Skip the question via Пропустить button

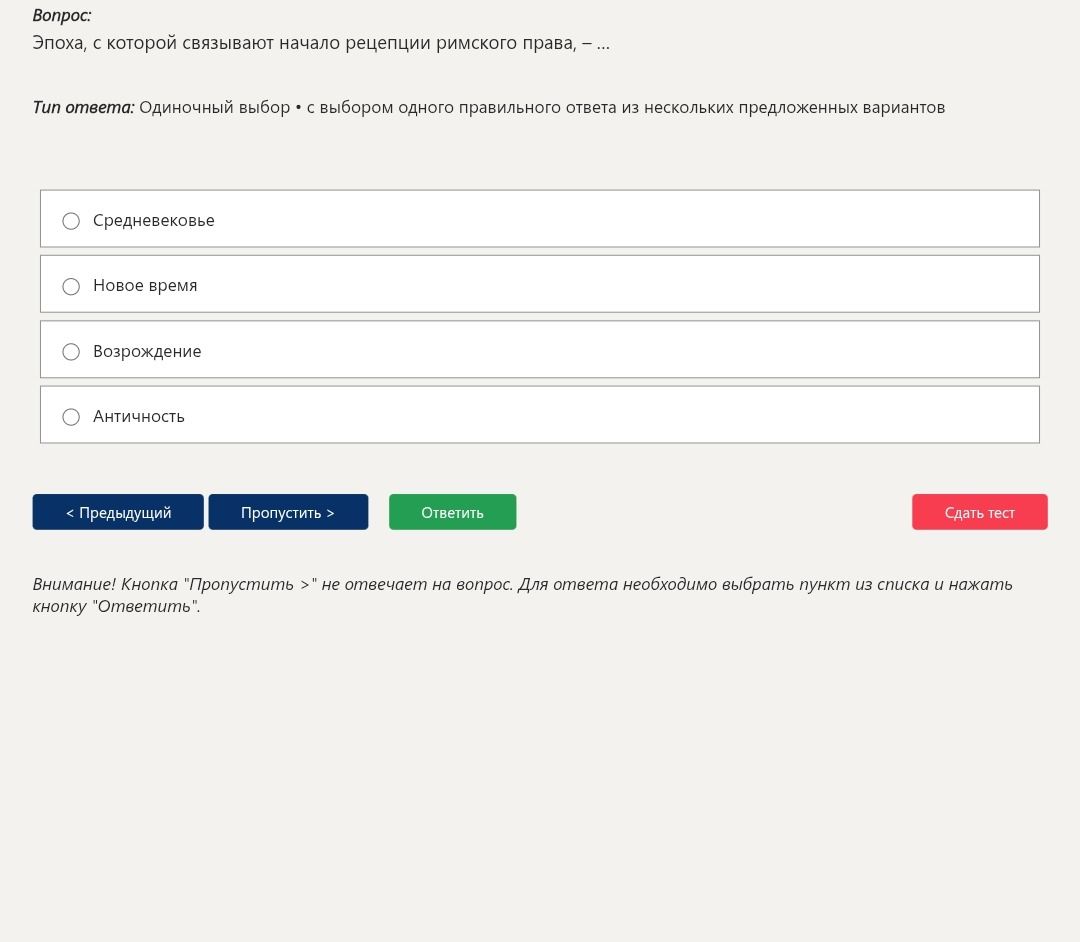(288, 512)
